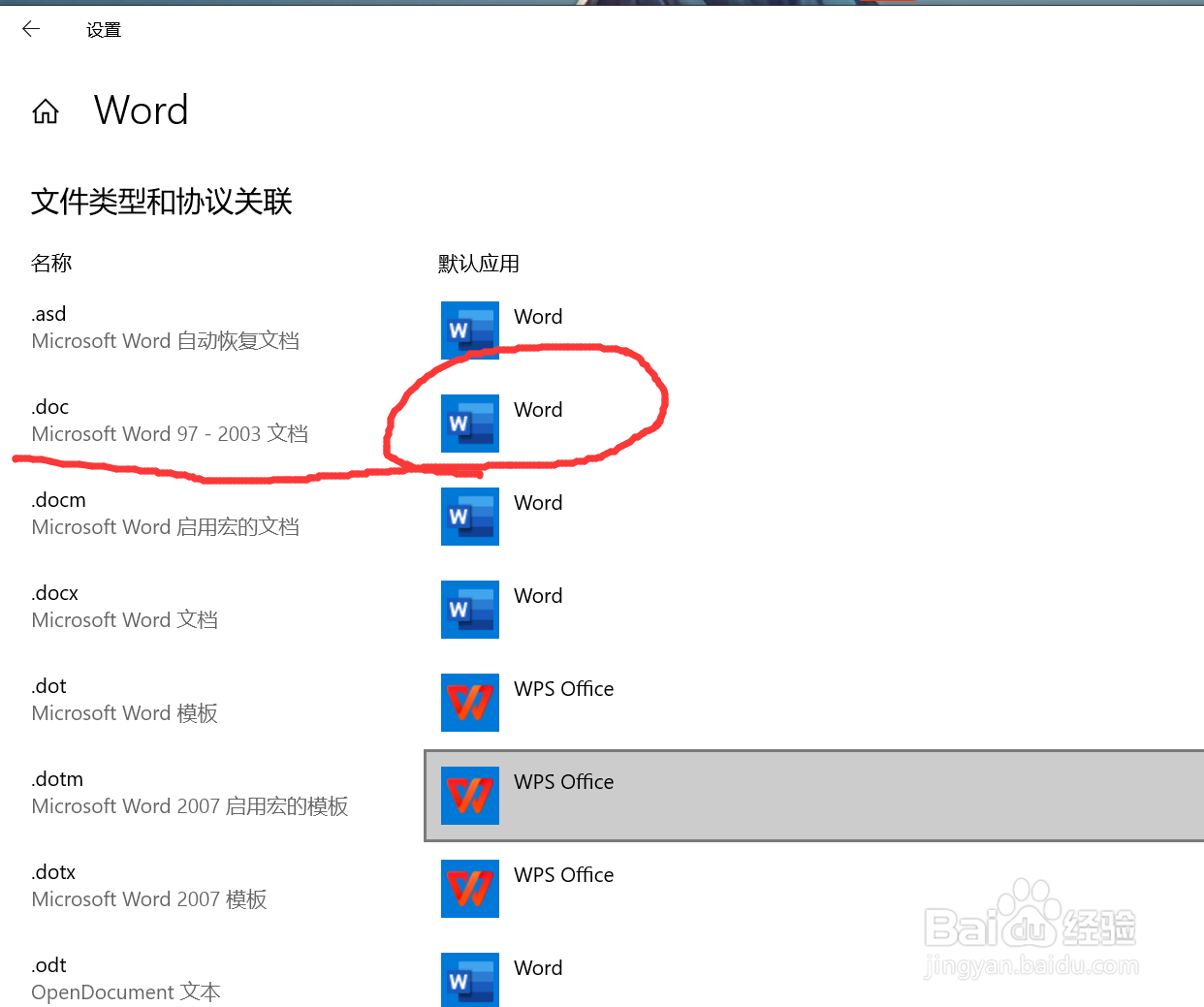Click the WPS Office icon for .dot
1204x1007 pixels.
point(470,703)
